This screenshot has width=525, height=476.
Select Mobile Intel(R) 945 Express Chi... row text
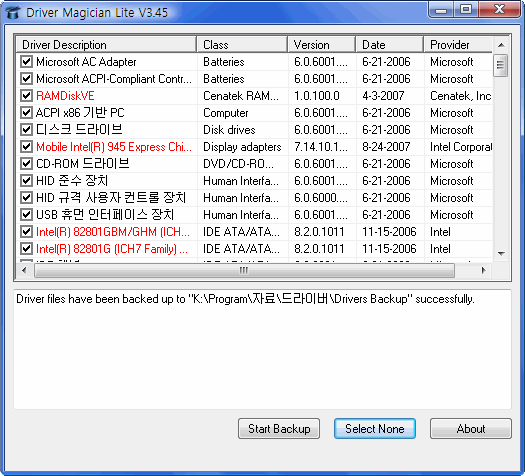pos(114,147)
